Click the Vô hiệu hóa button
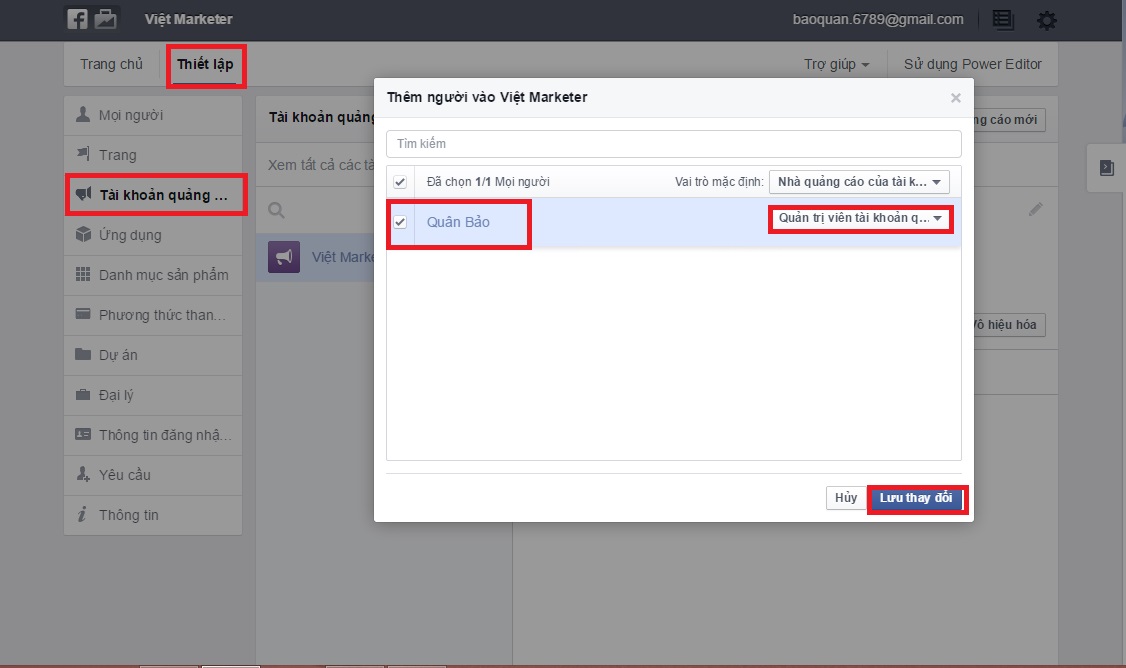The image size is (1126, 668). pos(1008,325)
